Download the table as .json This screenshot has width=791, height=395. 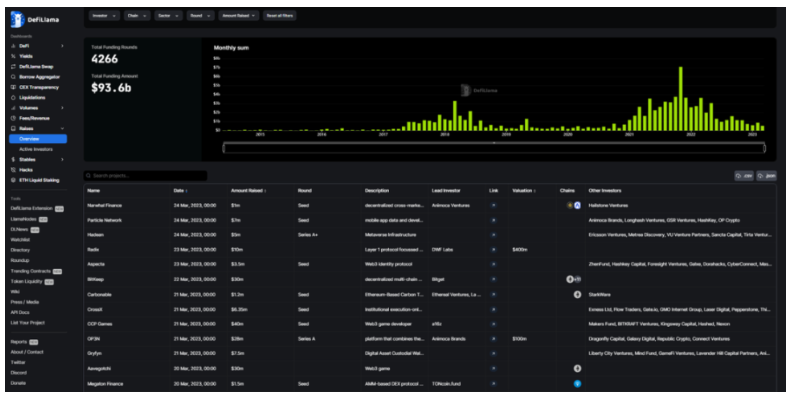tap(766, 176)
